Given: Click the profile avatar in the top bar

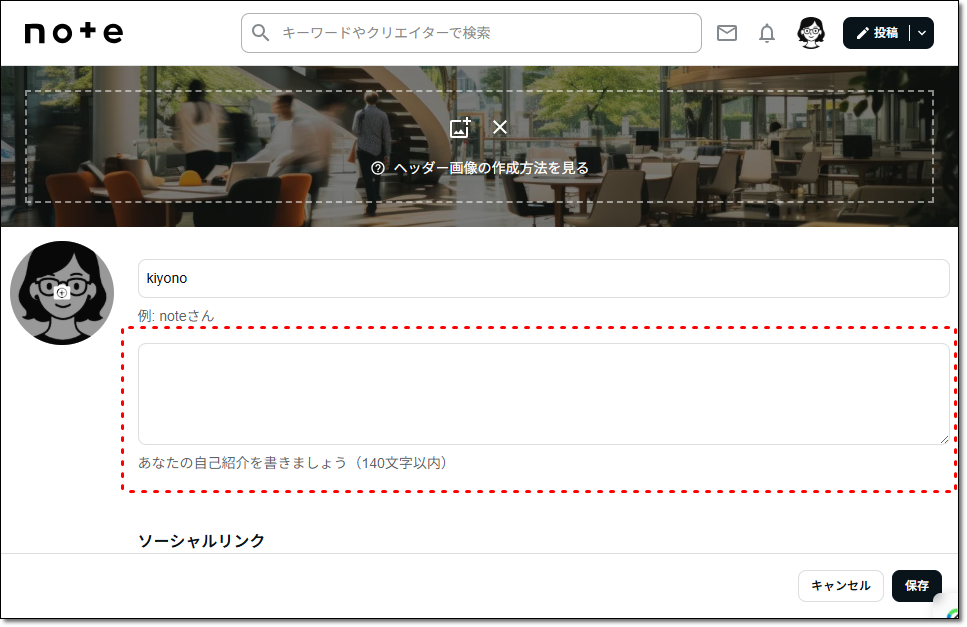Looking at the screenshot, I should click(810, 33).
